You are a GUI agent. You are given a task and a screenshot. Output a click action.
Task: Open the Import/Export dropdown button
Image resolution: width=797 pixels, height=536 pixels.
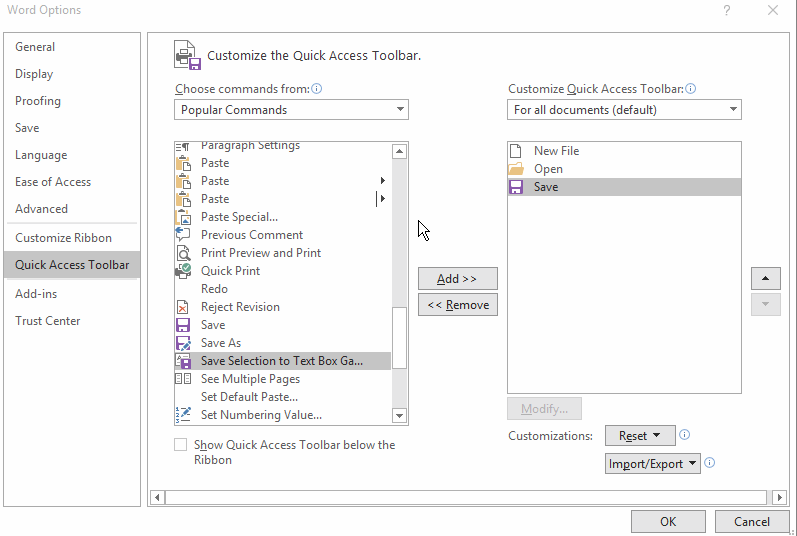pyautogui.click(x=653, y=463)
